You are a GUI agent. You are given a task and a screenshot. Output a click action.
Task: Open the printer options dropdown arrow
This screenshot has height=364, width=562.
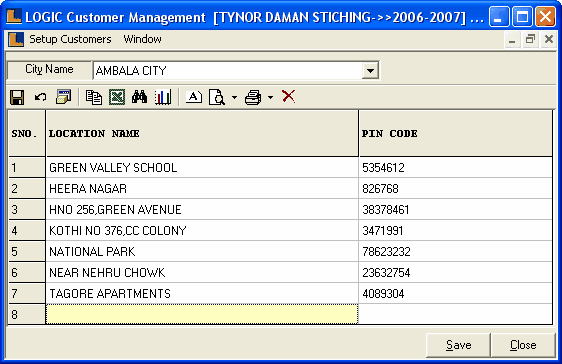pyautogui.click(x=271, y=97)
